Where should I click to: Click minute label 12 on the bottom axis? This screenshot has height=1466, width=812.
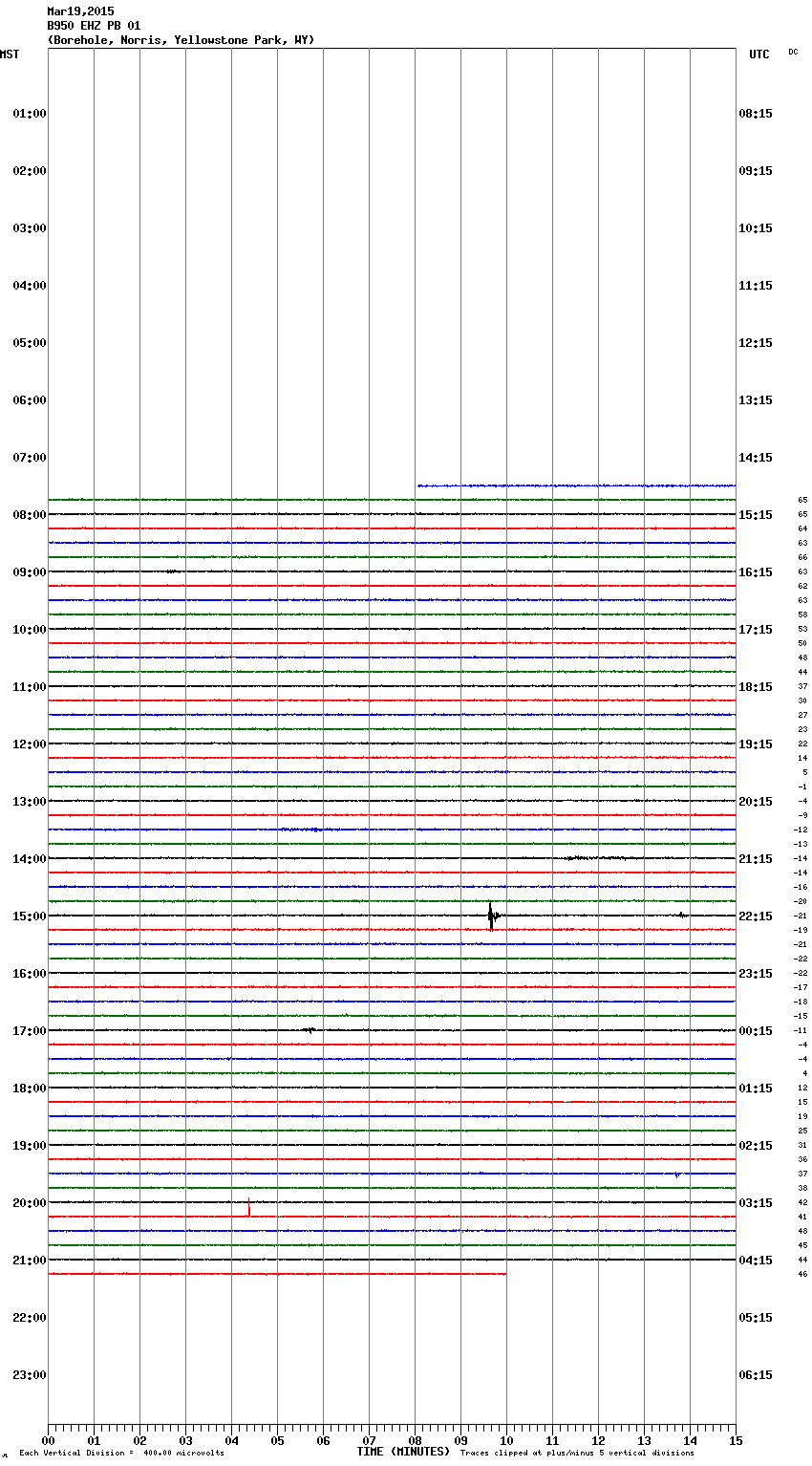coord(598,1440)
